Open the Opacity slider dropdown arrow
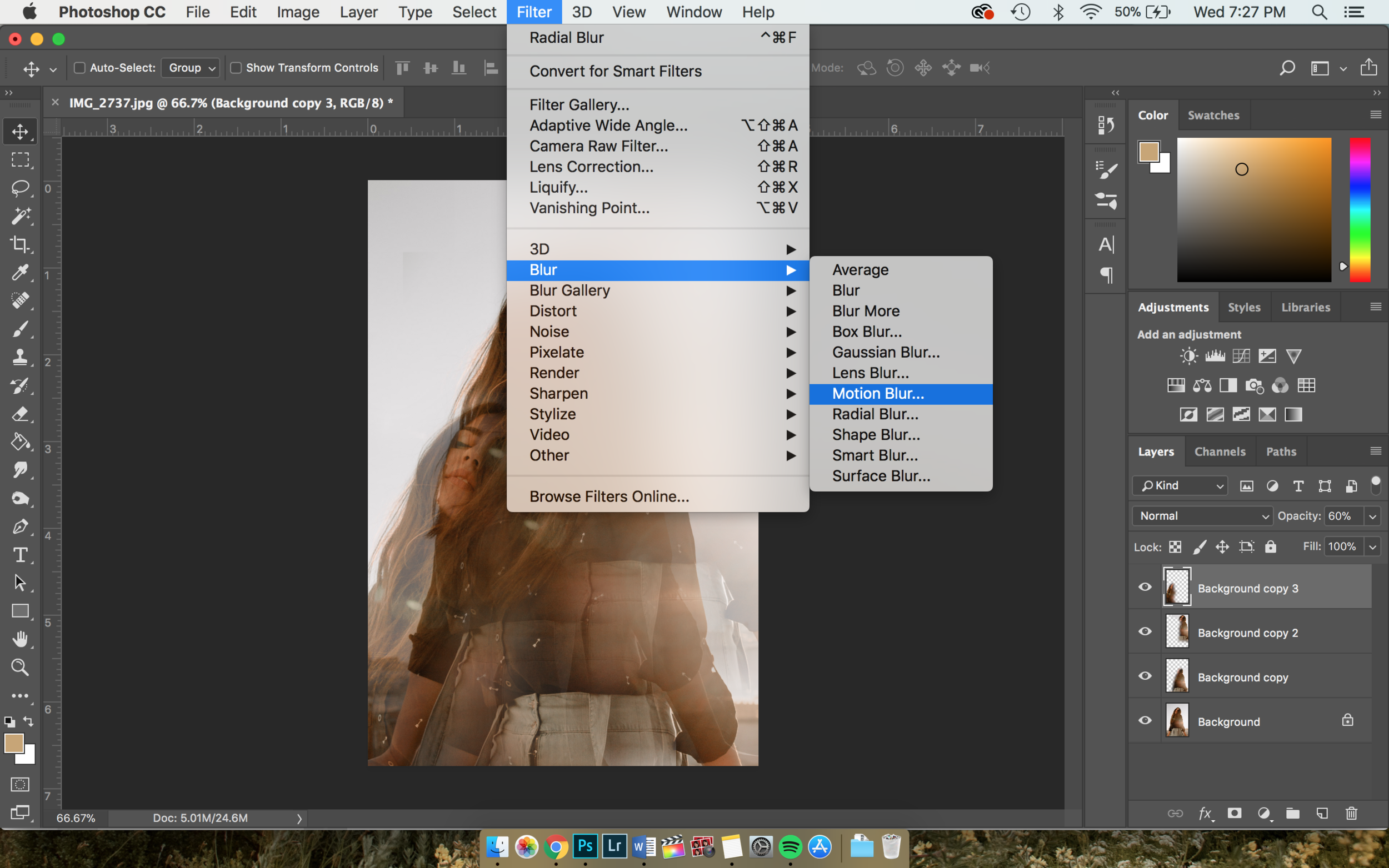Screen dimensions: 1389x868 tap(1372, 516)
